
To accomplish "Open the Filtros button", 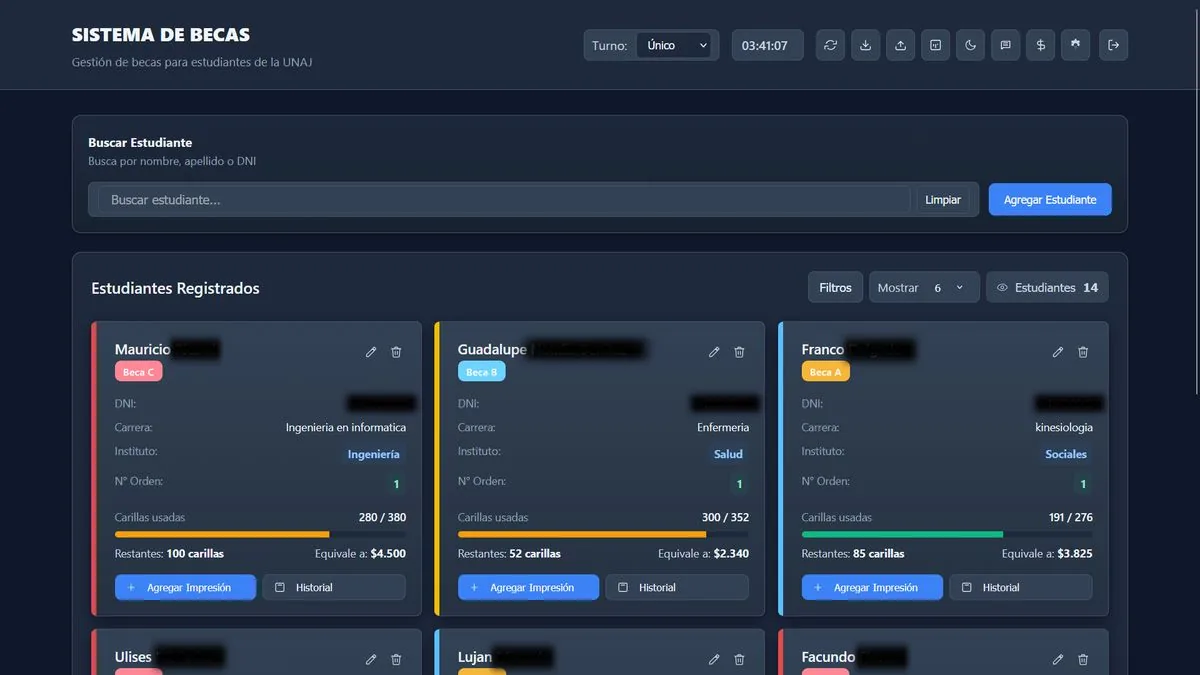I will tap(835, 288).
